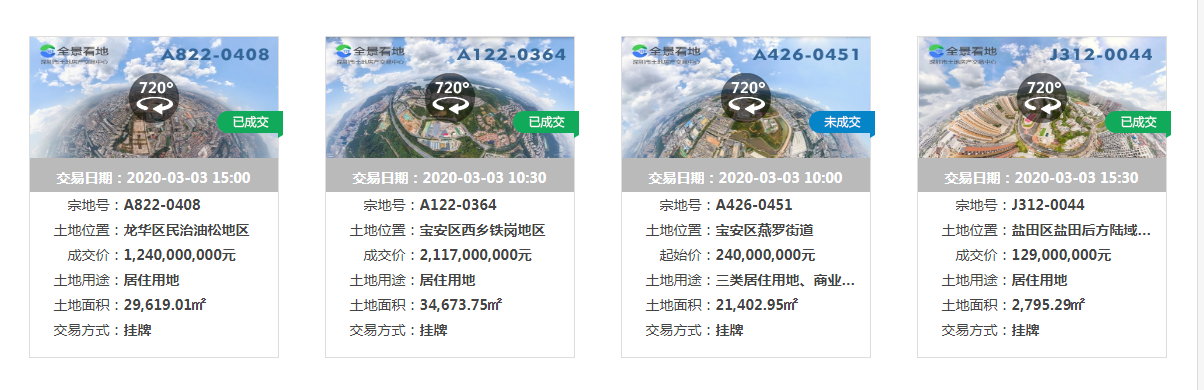
Task: Open parcel number link J312-0044
Action: click(x=1048, y=205)
